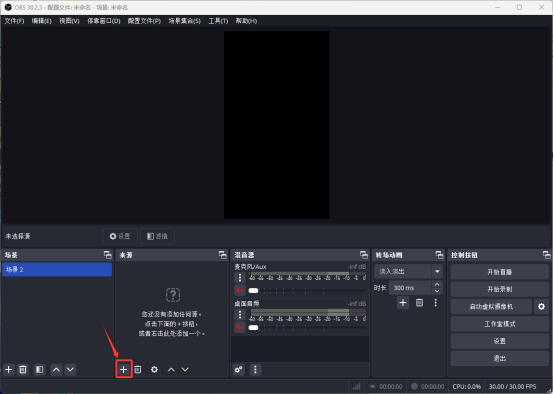Open the 淡入淡出 transition dropdown

coord(408,272)
